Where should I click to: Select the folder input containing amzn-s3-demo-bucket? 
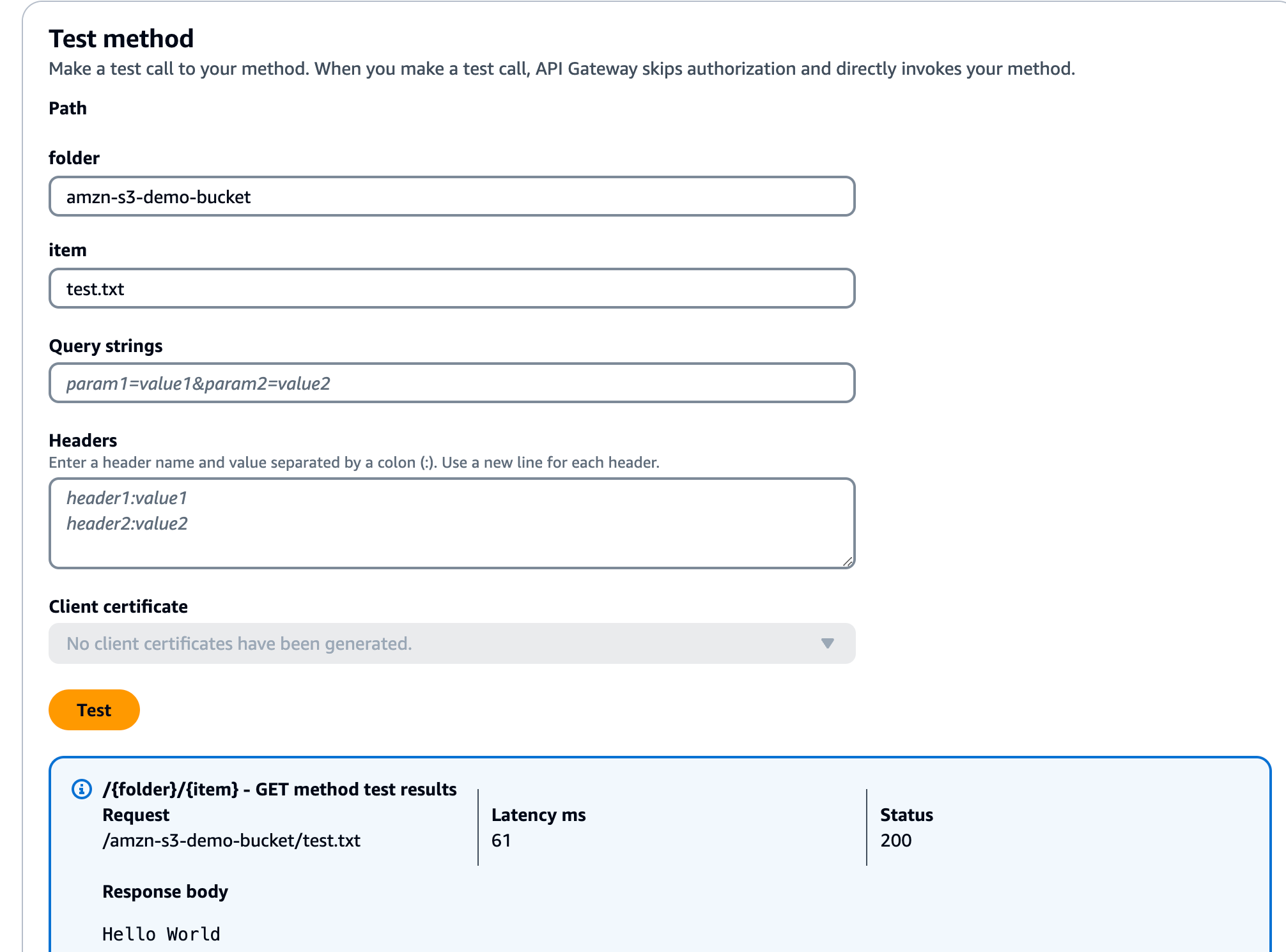451,197
